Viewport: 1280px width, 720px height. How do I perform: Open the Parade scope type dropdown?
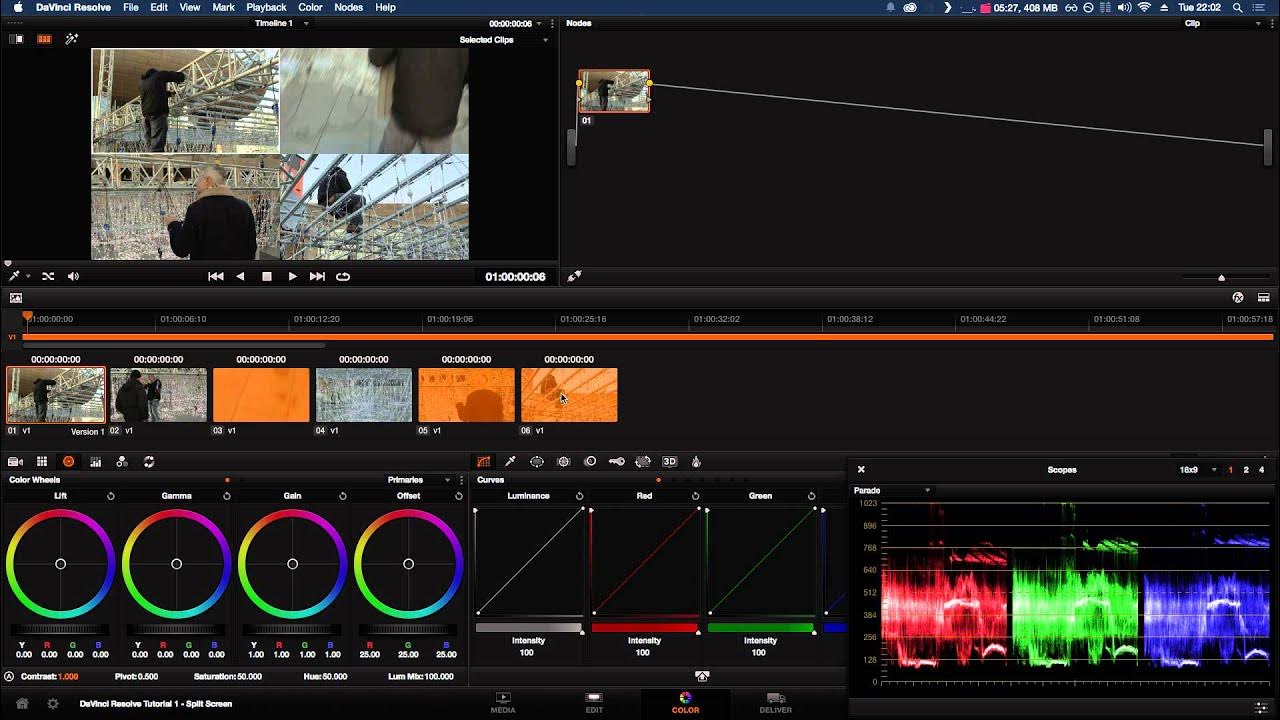(892, 490)
